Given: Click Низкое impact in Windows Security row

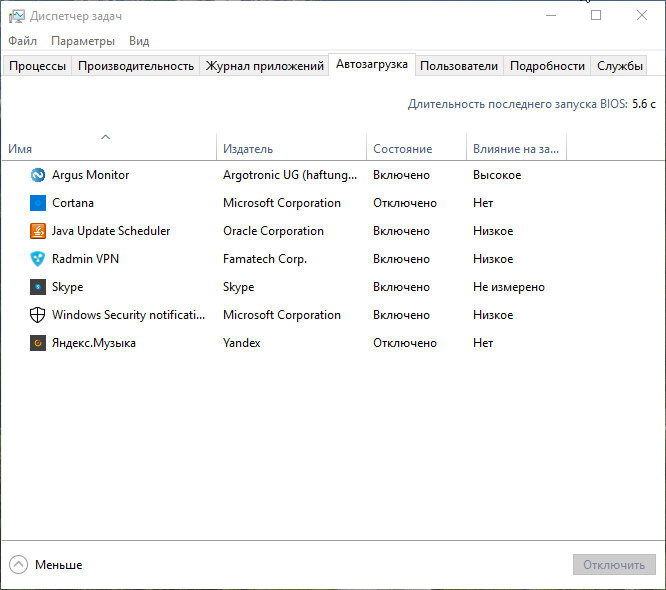Looking at the screenshot, I should 493,315.
